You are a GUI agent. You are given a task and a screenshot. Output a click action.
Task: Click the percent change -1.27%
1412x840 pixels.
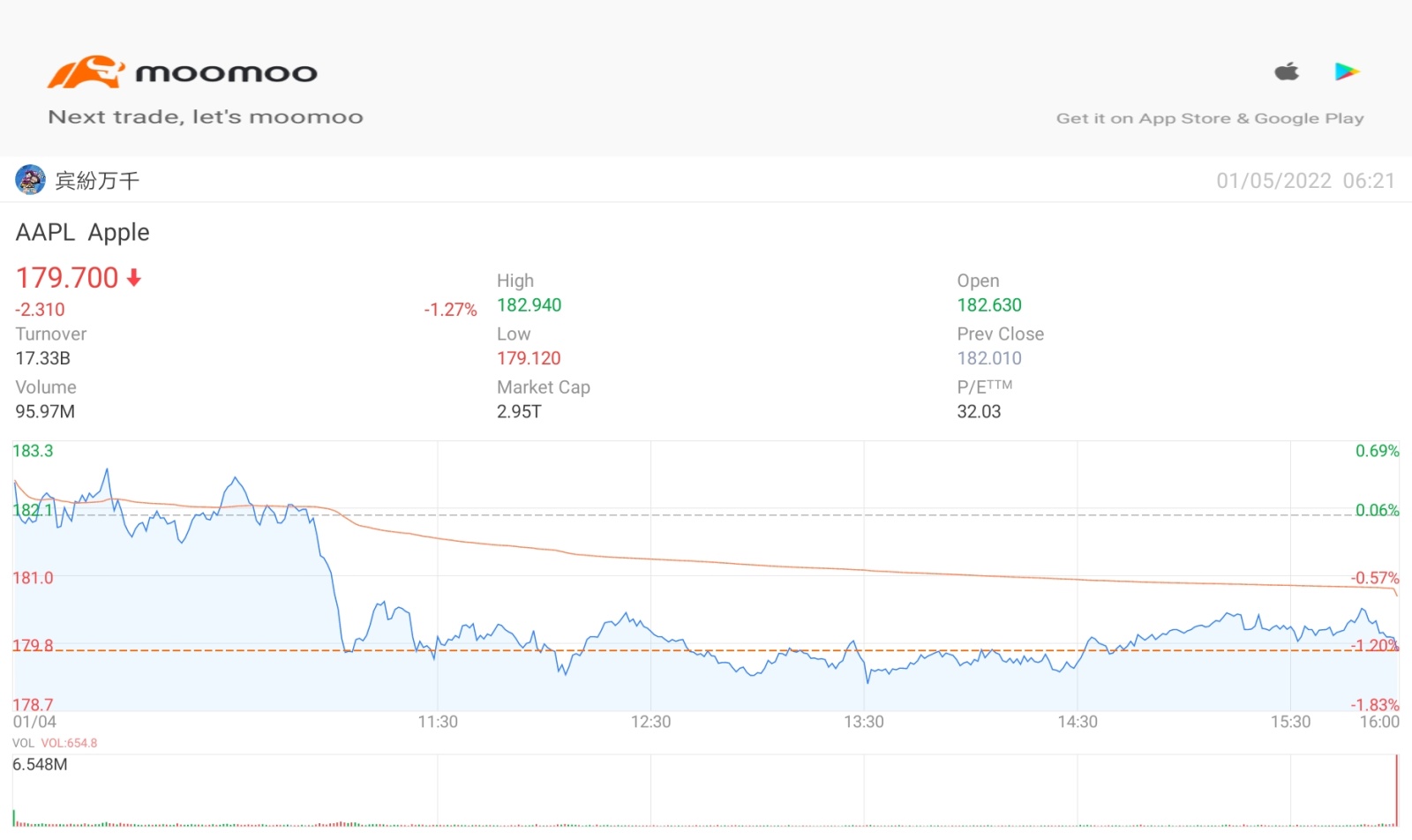pyautogui.click(x=450, y=310)
